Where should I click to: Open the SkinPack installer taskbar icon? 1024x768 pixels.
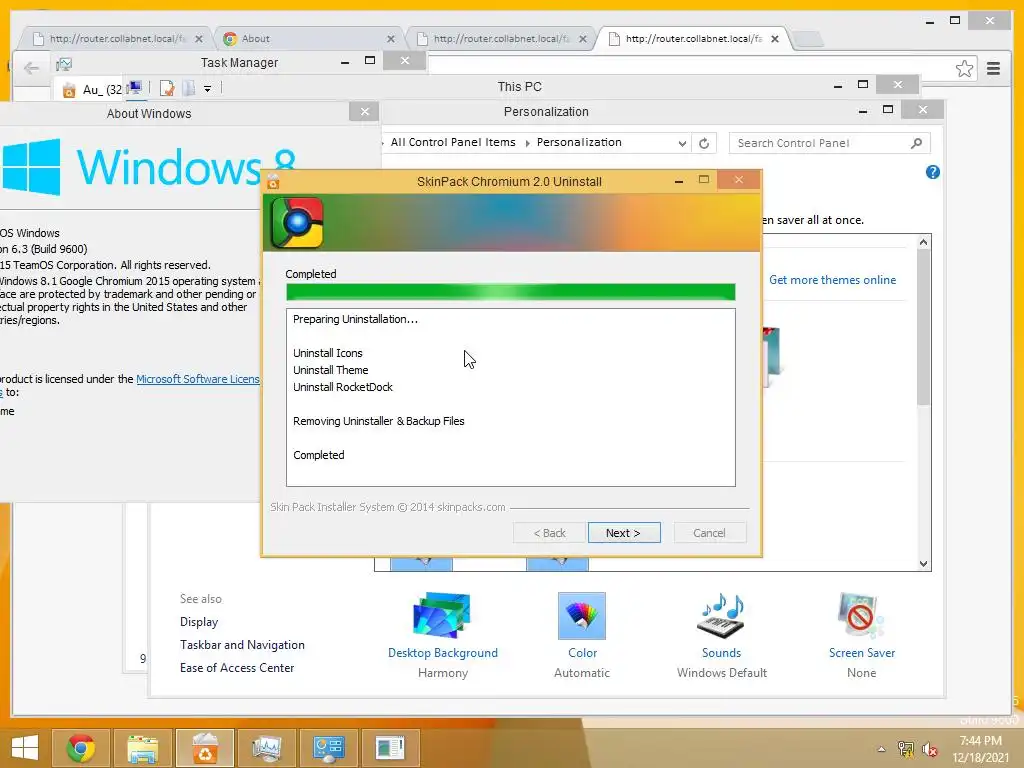click(204, 748)
